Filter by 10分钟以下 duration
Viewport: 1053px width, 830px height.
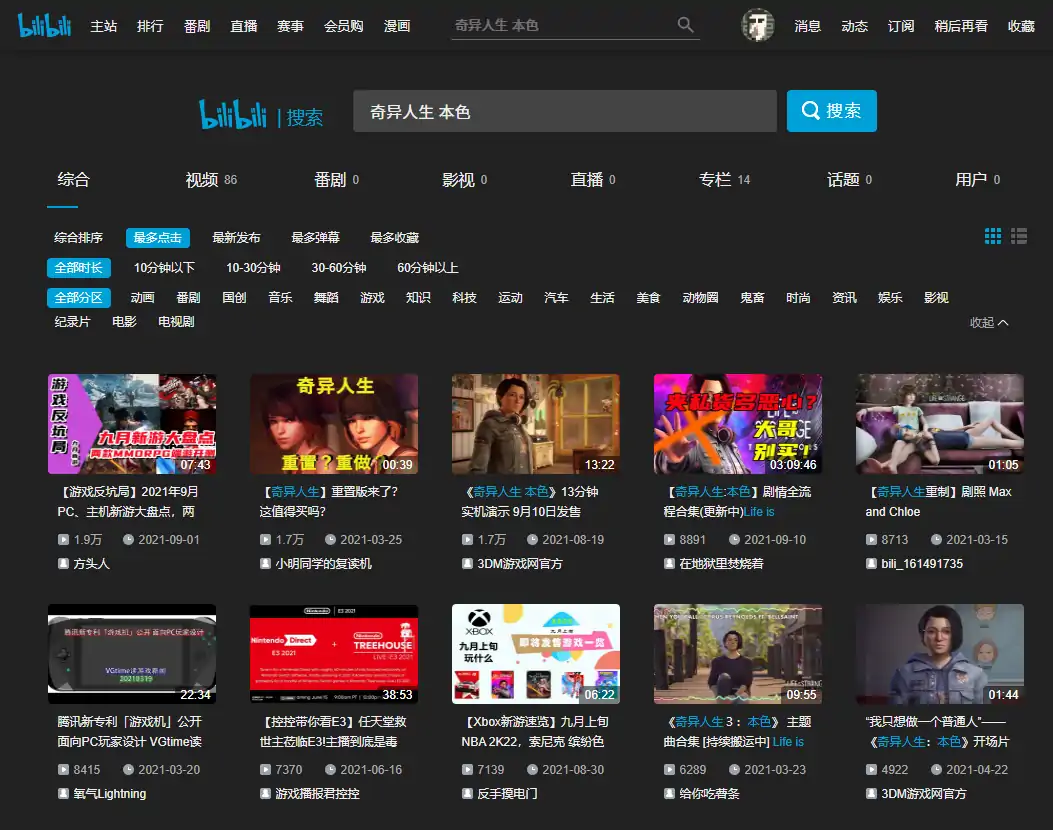(x=165, y=268)
